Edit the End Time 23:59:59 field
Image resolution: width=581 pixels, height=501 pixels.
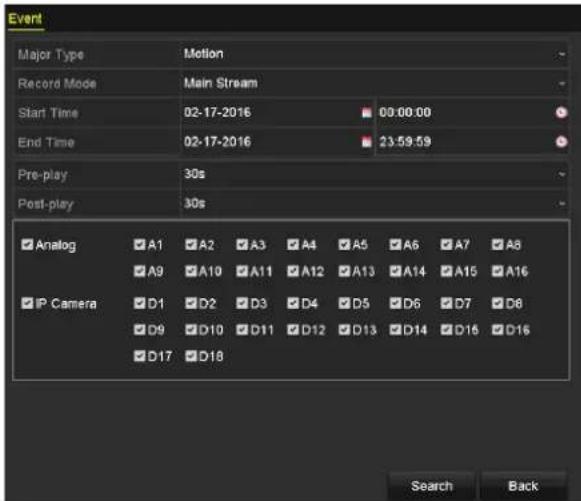pyautogui.click(x=472, y=142)
